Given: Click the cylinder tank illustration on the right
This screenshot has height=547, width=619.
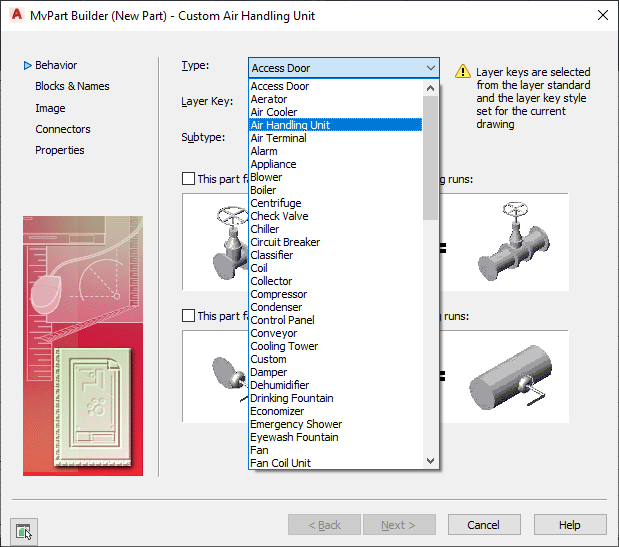Looking at the screenshot, I should coord(511,378).
